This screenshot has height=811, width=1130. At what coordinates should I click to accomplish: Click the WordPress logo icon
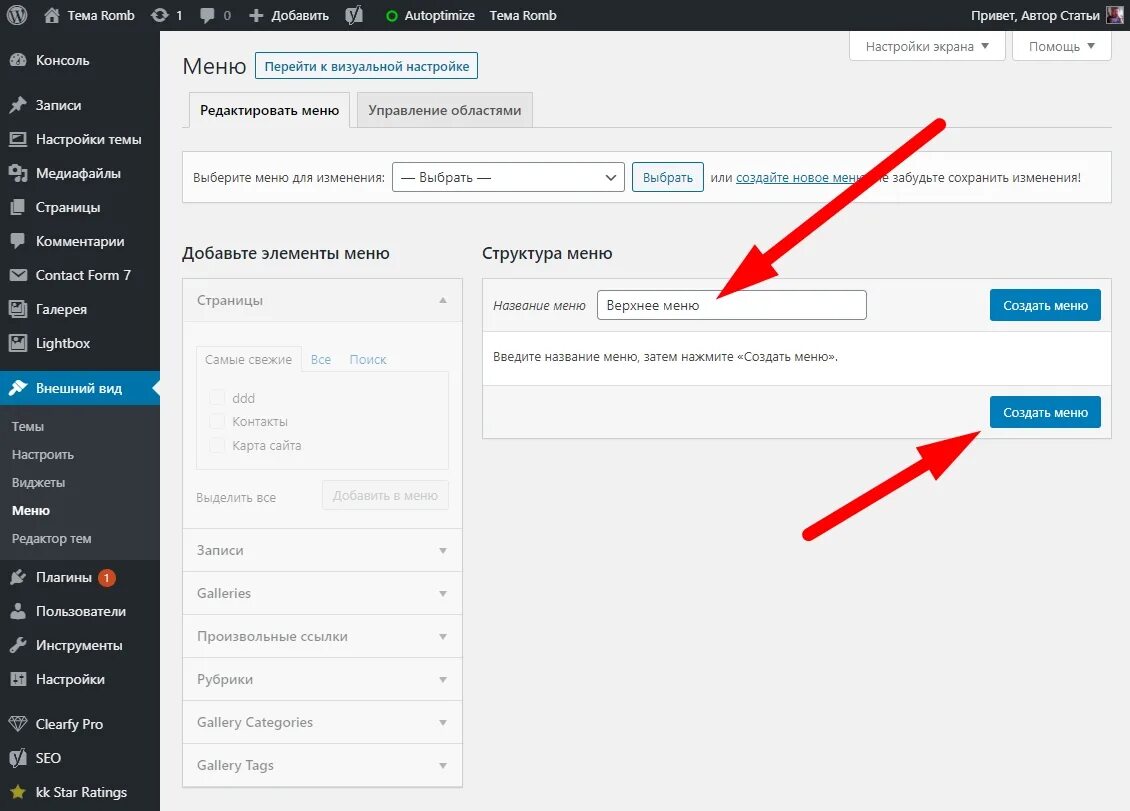(17, 15)
